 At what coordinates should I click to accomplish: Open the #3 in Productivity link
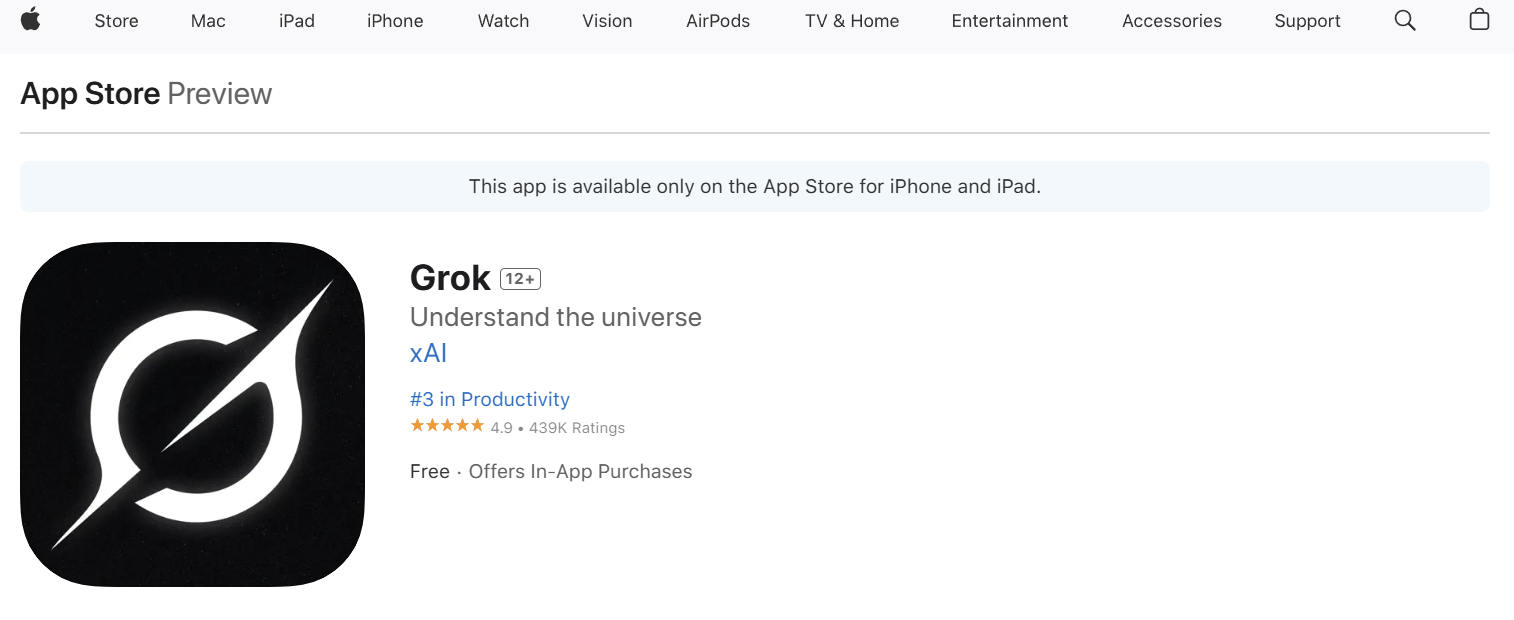point(490,399)
